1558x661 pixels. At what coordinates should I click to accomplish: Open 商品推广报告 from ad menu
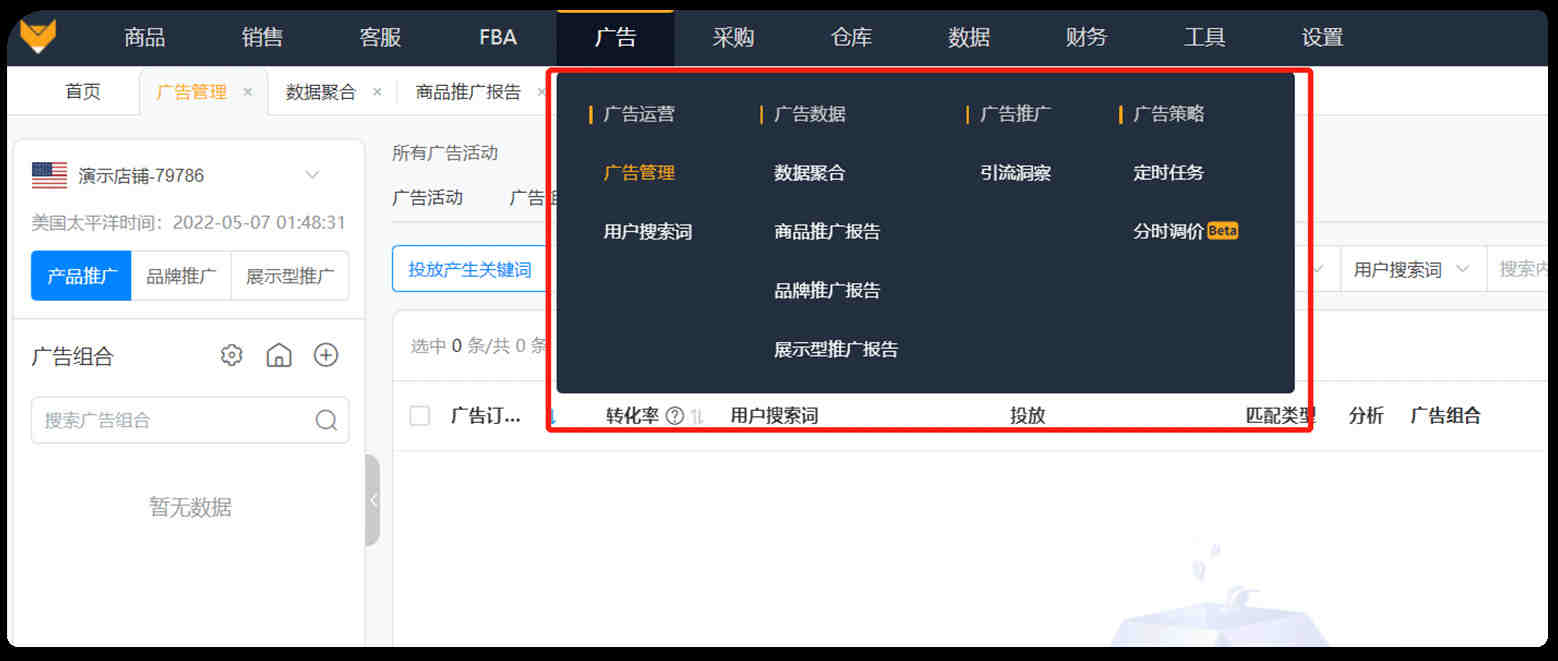(827, 232)
